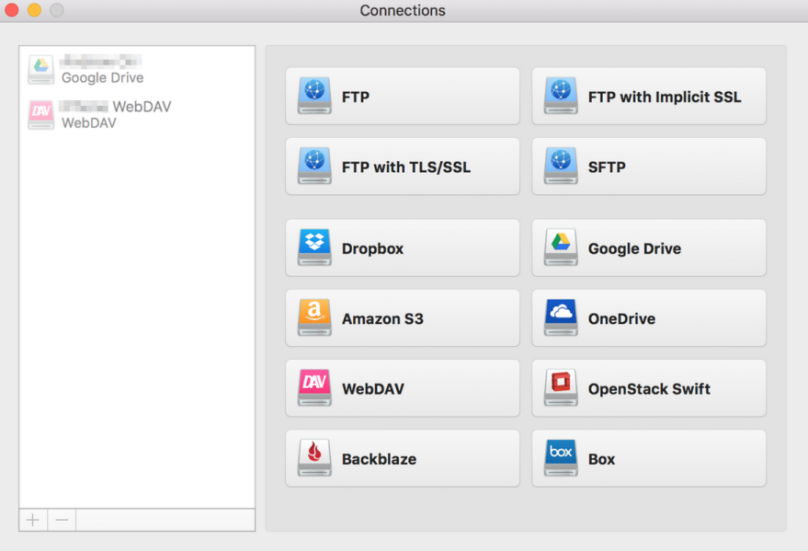Click the OneDrive cloud drive icon
This screenshot has height=551, width=808.
pos(560,318)
